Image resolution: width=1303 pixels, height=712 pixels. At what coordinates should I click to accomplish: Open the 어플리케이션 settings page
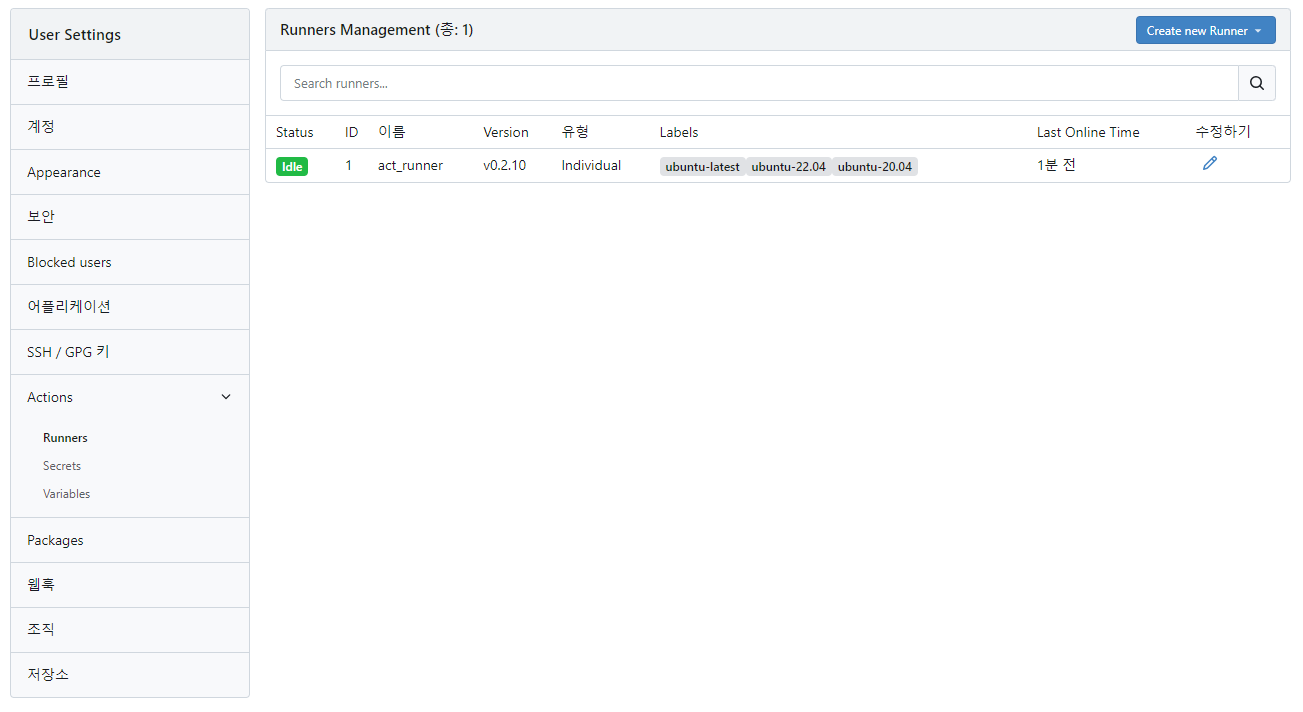[x=130, y=307]
